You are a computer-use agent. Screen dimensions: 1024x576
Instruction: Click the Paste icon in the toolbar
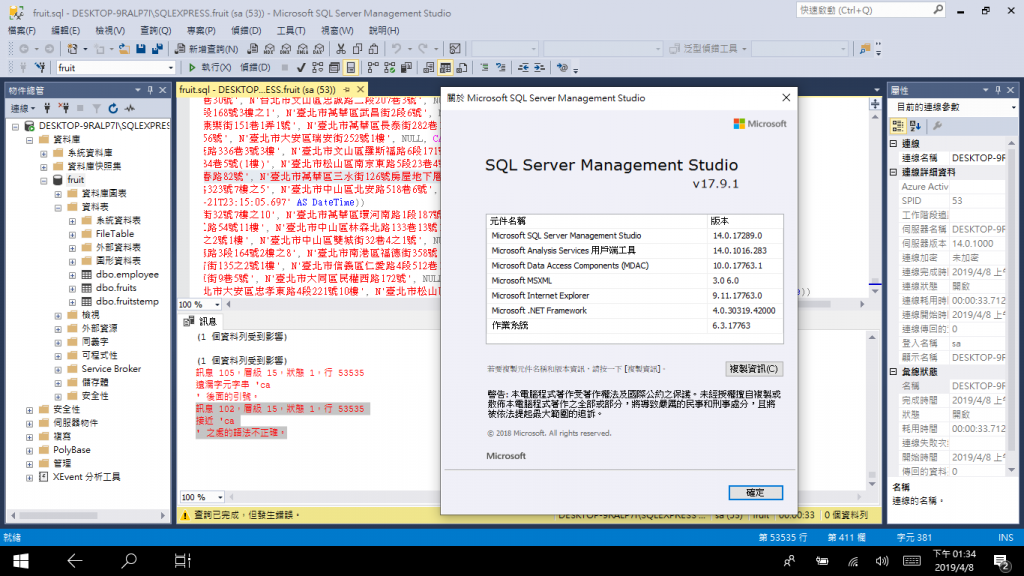373,49
